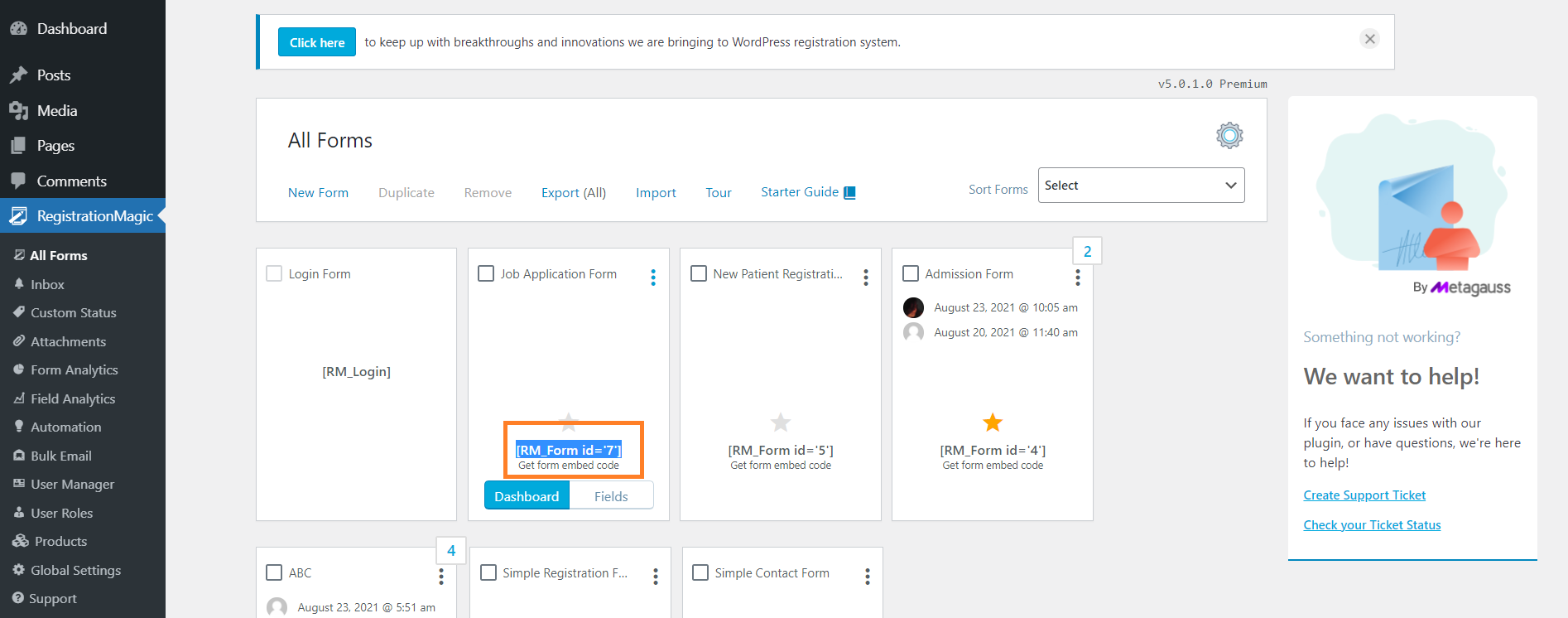Star the New Patient Registration form
This screenshot has height=618, width=1568.
coord(781,422)
